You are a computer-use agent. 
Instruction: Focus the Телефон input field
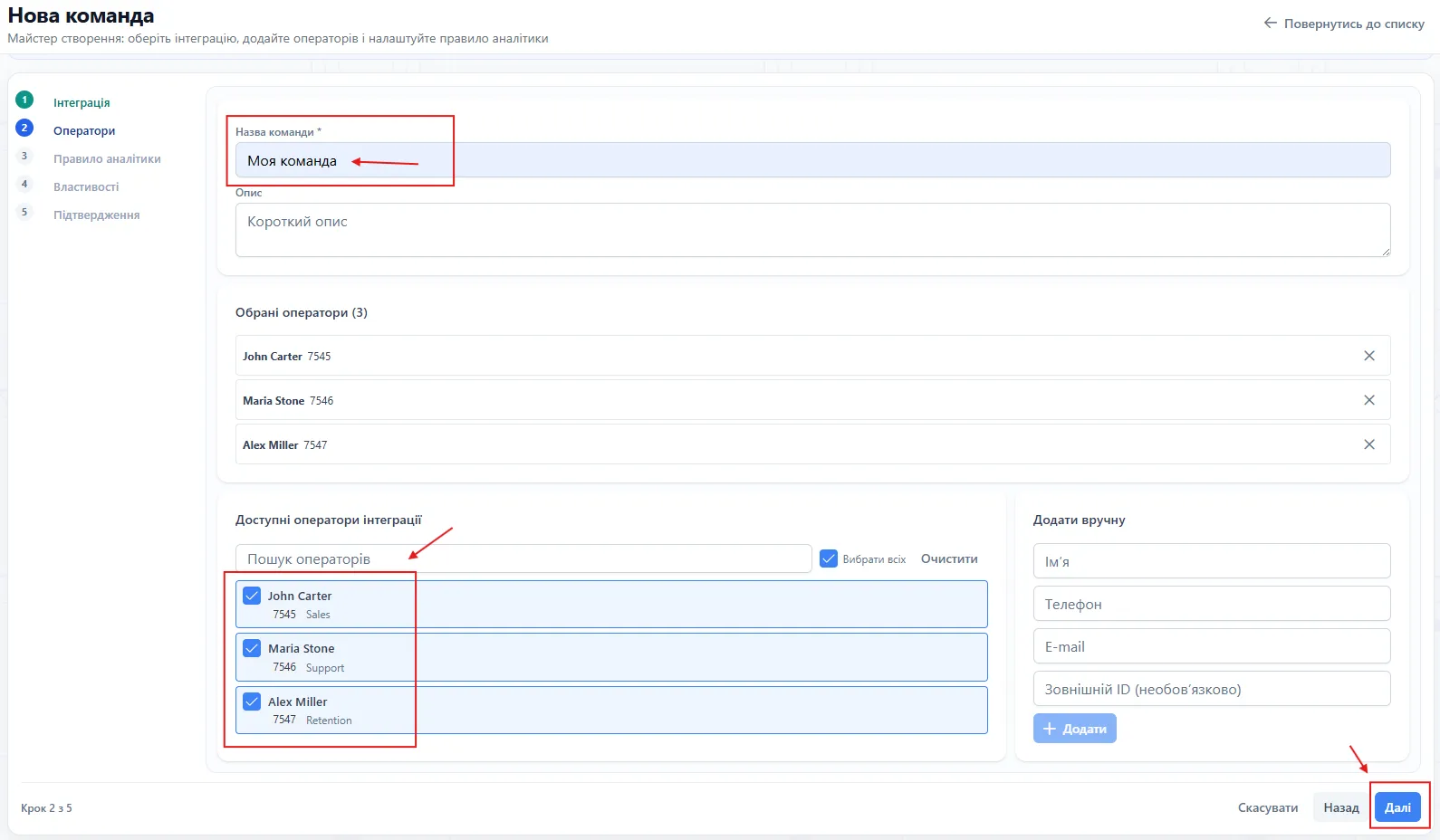click(x=1212, y=604)
